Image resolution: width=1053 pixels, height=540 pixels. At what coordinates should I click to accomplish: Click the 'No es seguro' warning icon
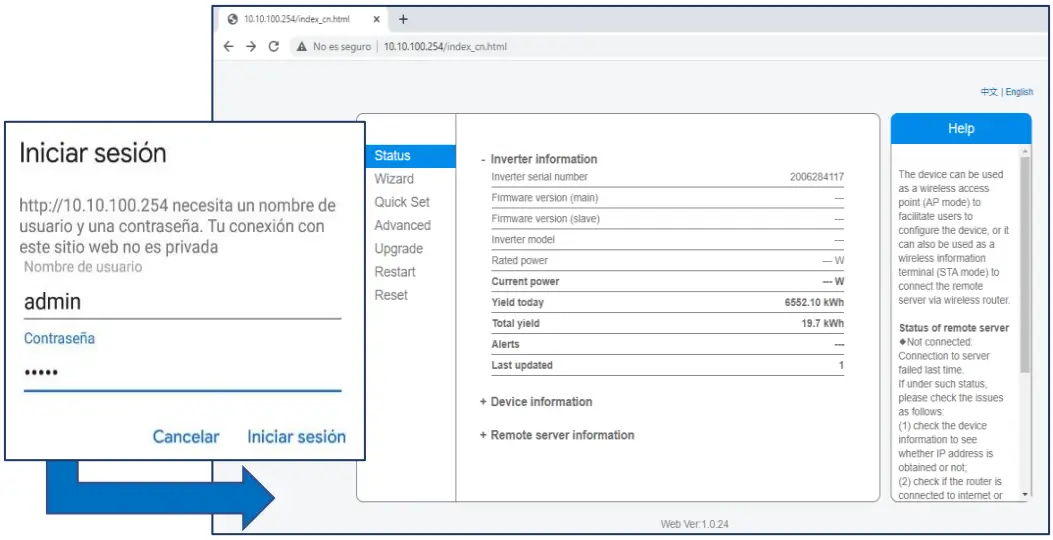301,46
